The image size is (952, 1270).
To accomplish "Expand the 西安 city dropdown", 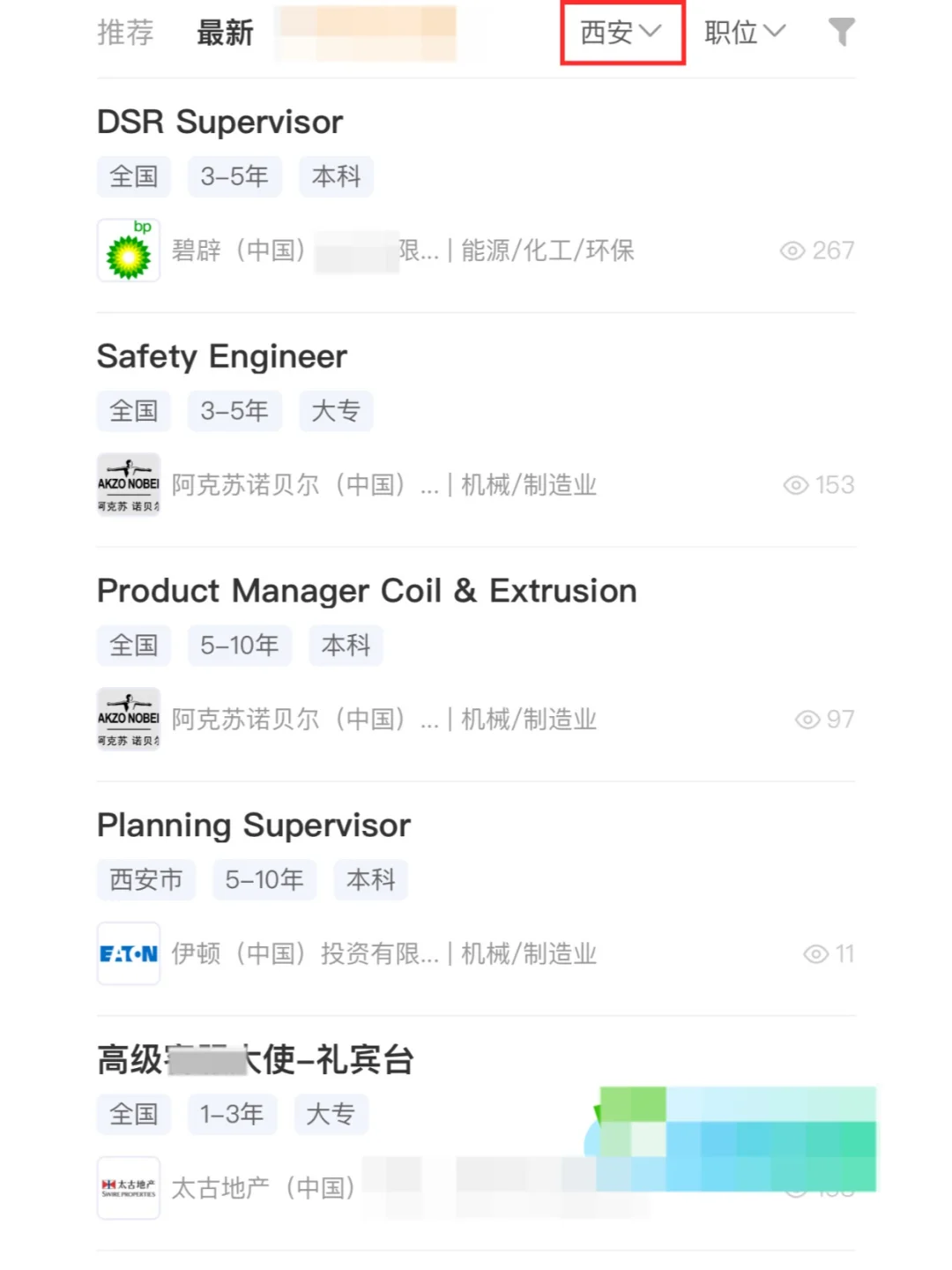I will coord(621,33).
